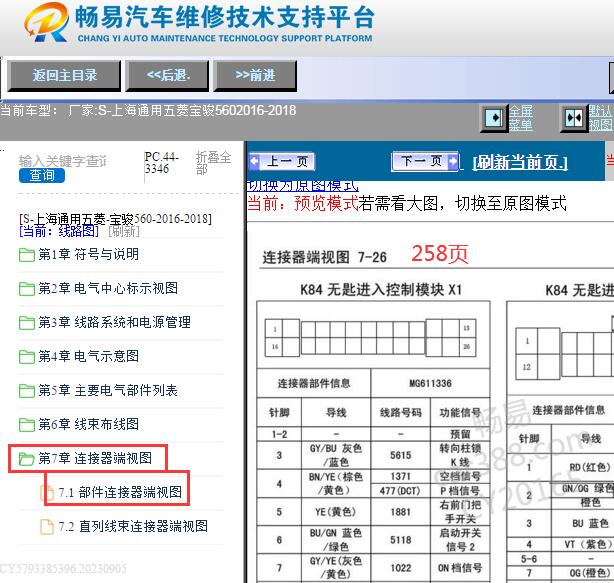The image size is (614, 583).
Task: Click wire number cell 1881
Action: tap(401, 512)
